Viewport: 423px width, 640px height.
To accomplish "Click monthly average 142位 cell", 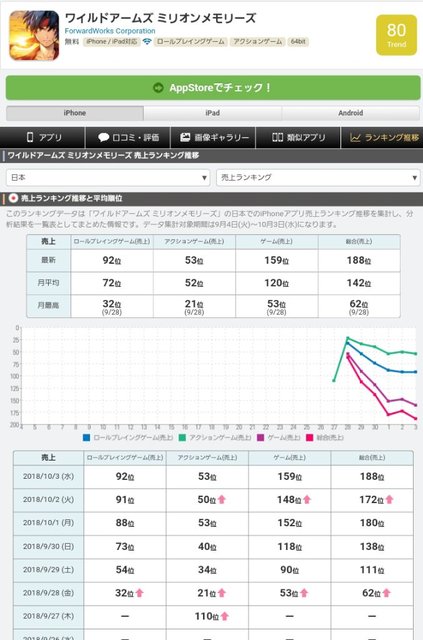I will coord(359,283).
